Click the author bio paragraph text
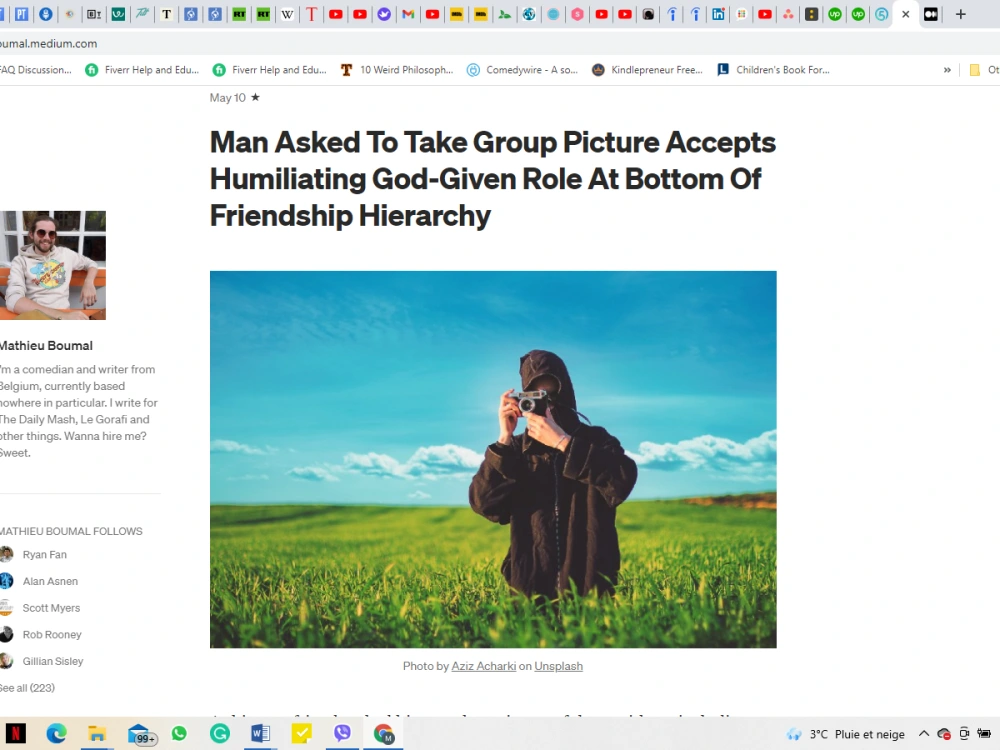The width and height of the screenshot is (1000, 750). coord(78,411)
